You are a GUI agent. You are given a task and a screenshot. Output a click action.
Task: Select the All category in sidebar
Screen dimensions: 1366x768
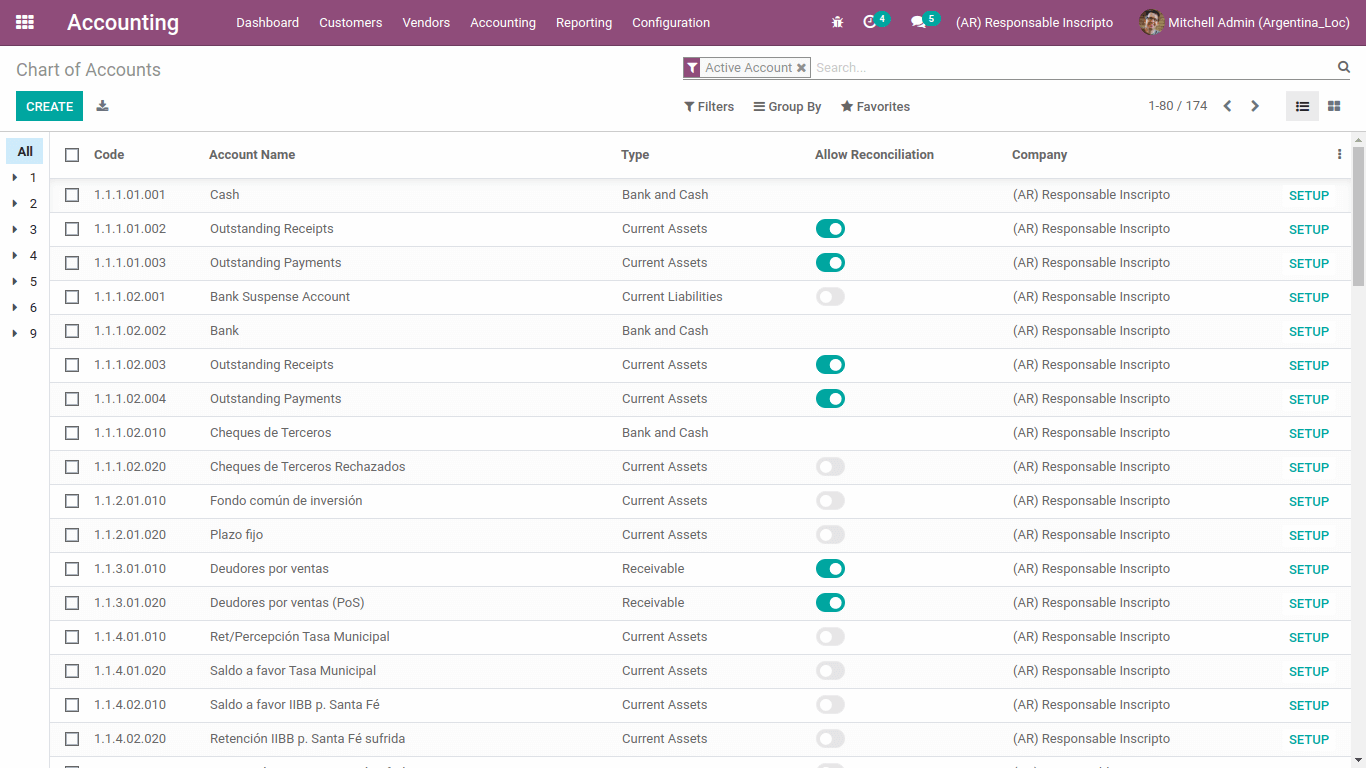25,152
